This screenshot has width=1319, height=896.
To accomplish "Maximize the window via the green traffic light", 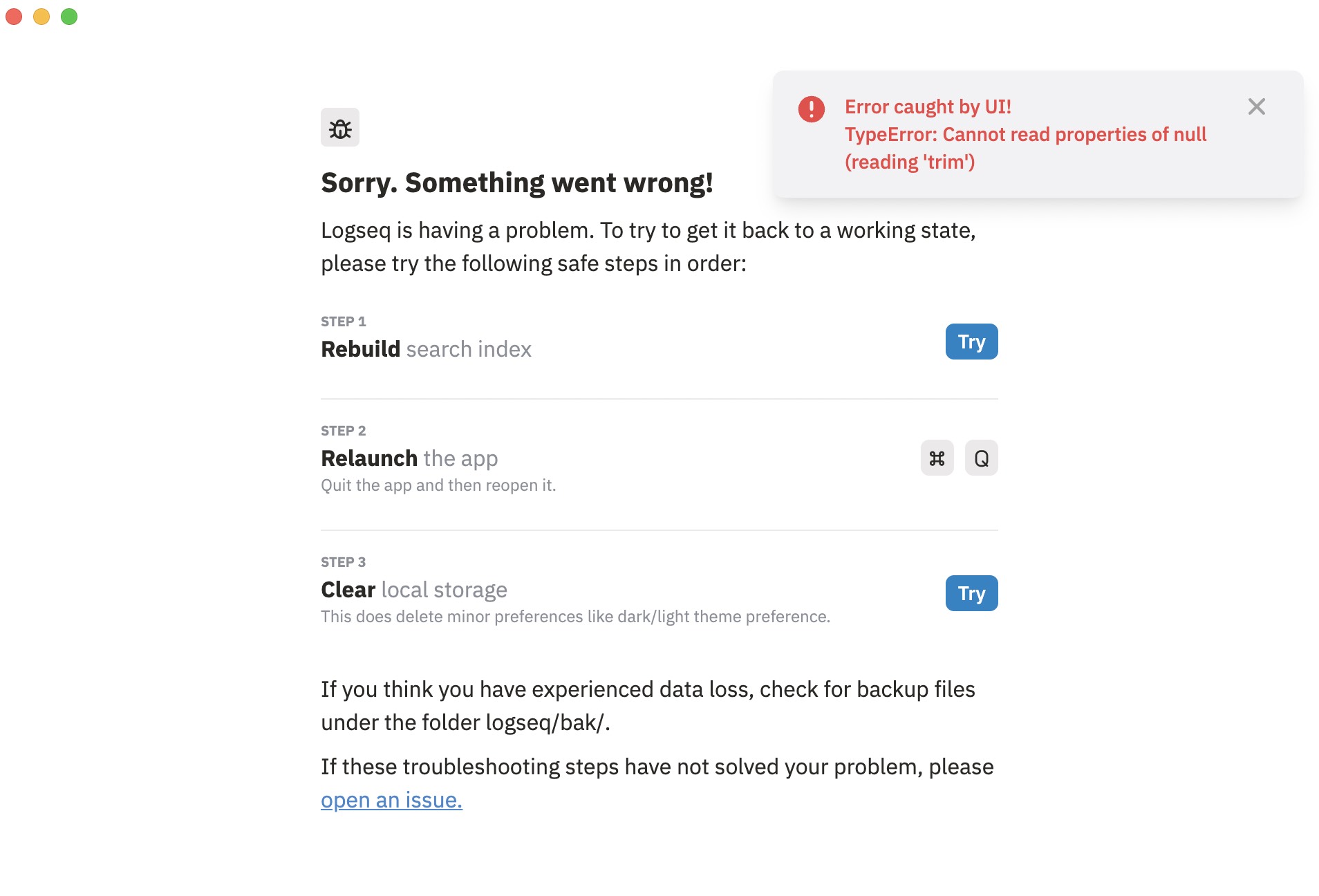I will pyautogui.click(x=69, y=17).
